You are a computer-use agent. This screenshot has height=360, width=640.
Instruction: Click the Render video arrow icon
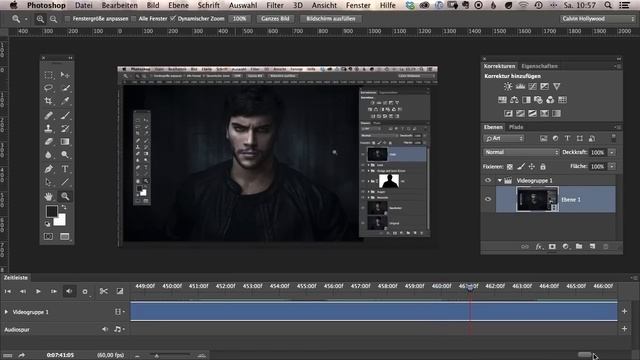tap(22, 356)
